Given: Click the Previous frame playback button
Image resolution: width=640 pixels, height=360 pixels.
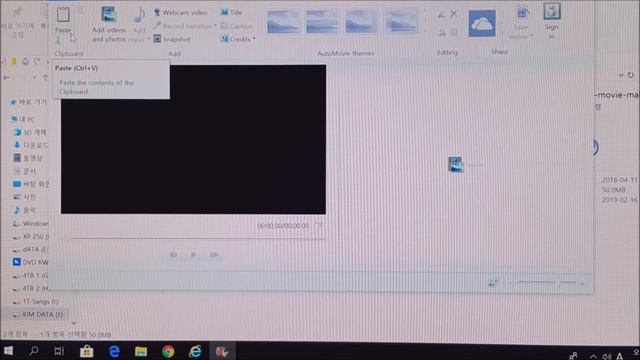Looking at the screenshot, I should click(173, 255).
